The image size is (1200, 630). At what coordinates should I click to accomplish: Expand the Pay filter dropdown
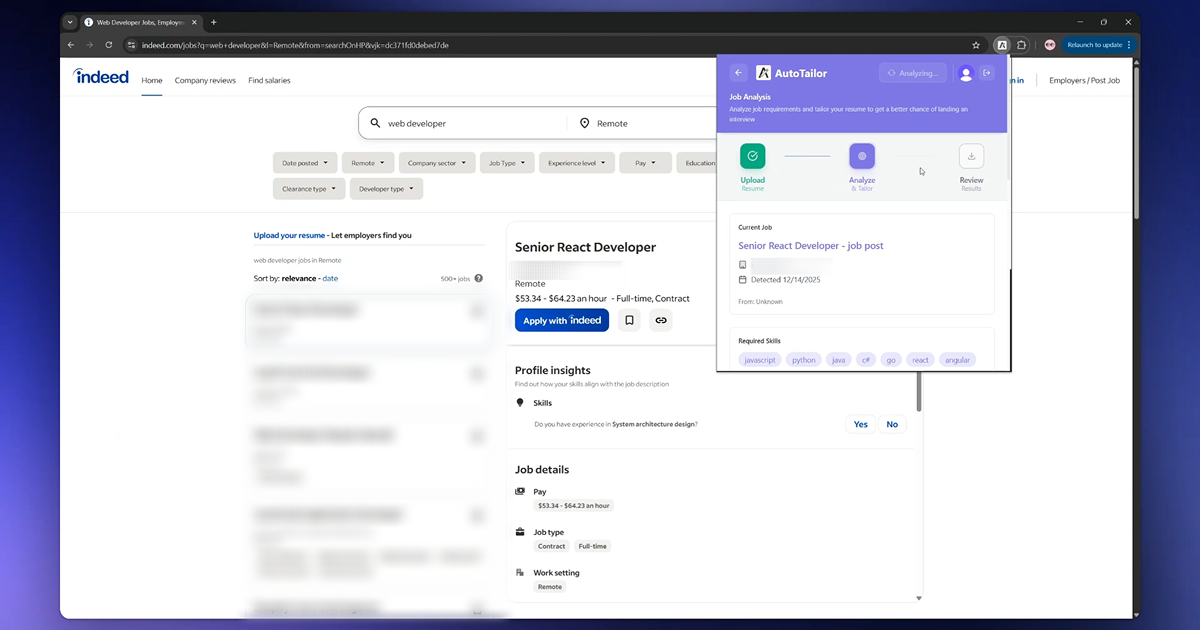click(x=645, y=162)
